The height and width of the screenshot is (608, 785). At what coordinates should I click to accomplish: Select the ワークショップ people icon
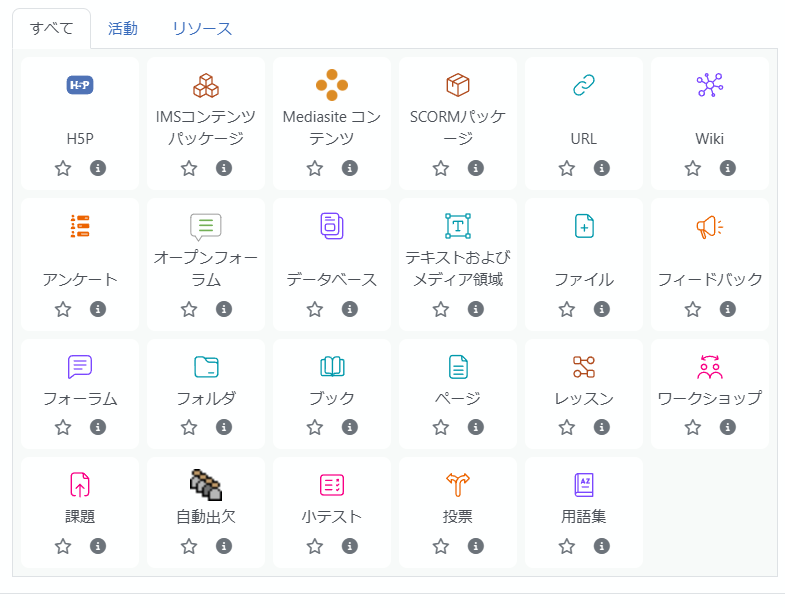click(710, 367)
